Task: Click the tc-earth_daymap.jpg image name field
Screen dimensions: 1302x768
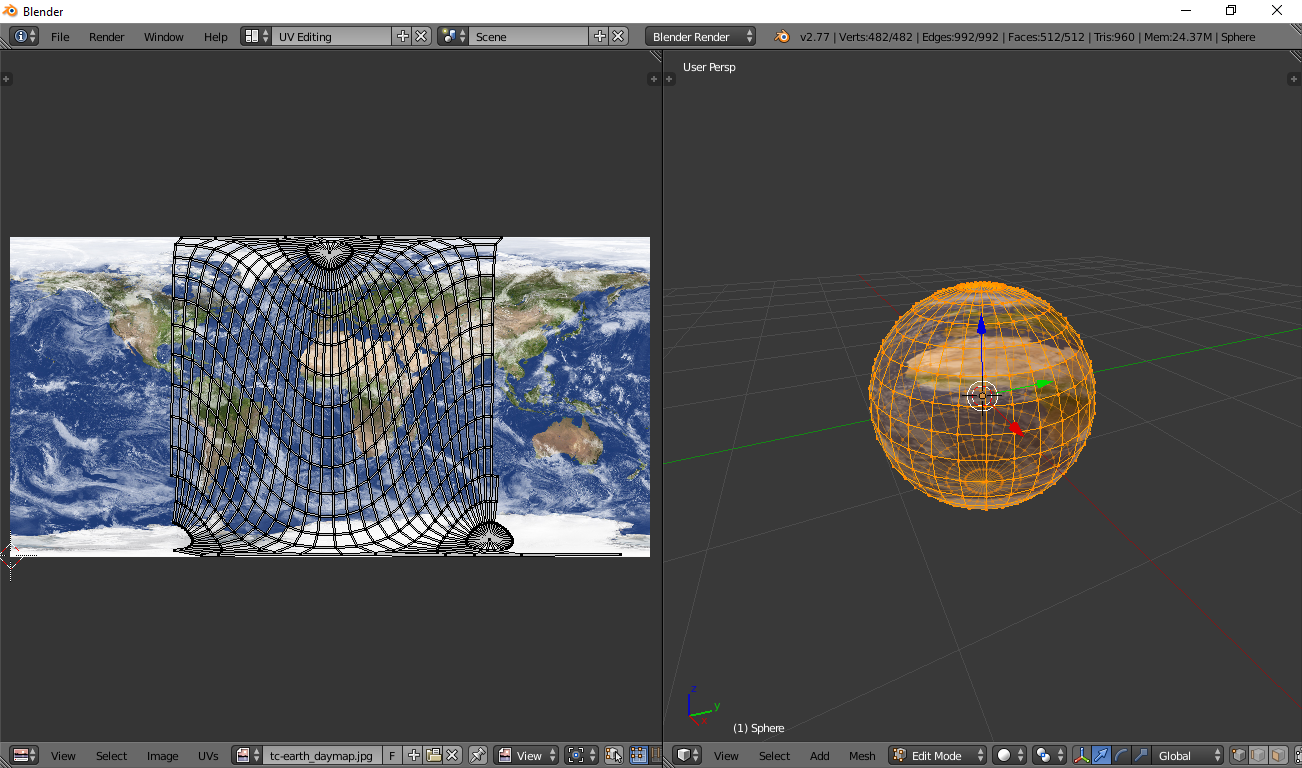Action: coord(322,756)
